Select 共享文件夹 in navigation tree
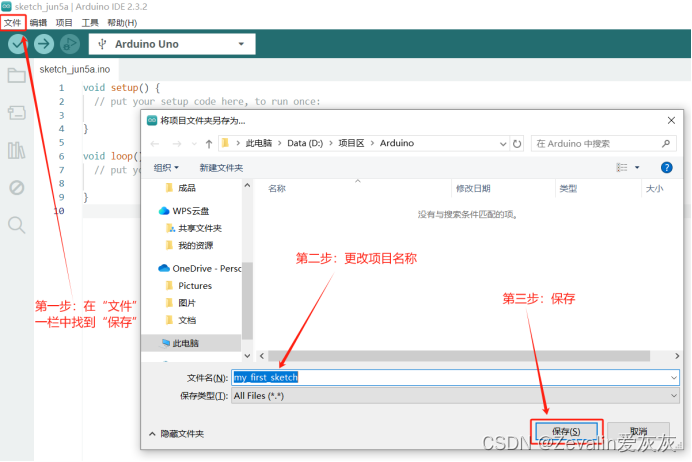This screenshot has height=462, width=692. 194,228
